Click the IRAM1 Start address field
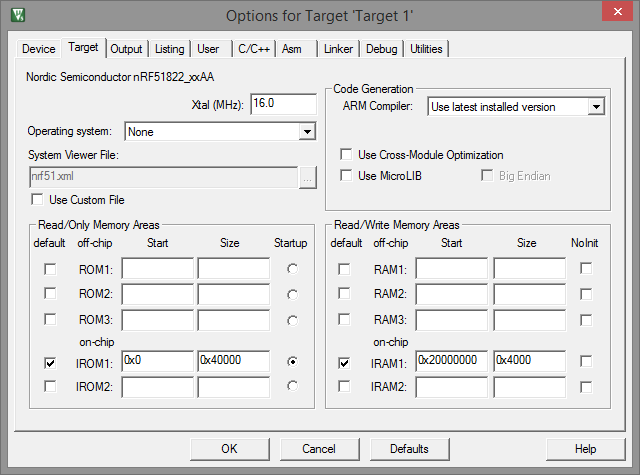This screenshot has width=640, height=475. (452, 360)
